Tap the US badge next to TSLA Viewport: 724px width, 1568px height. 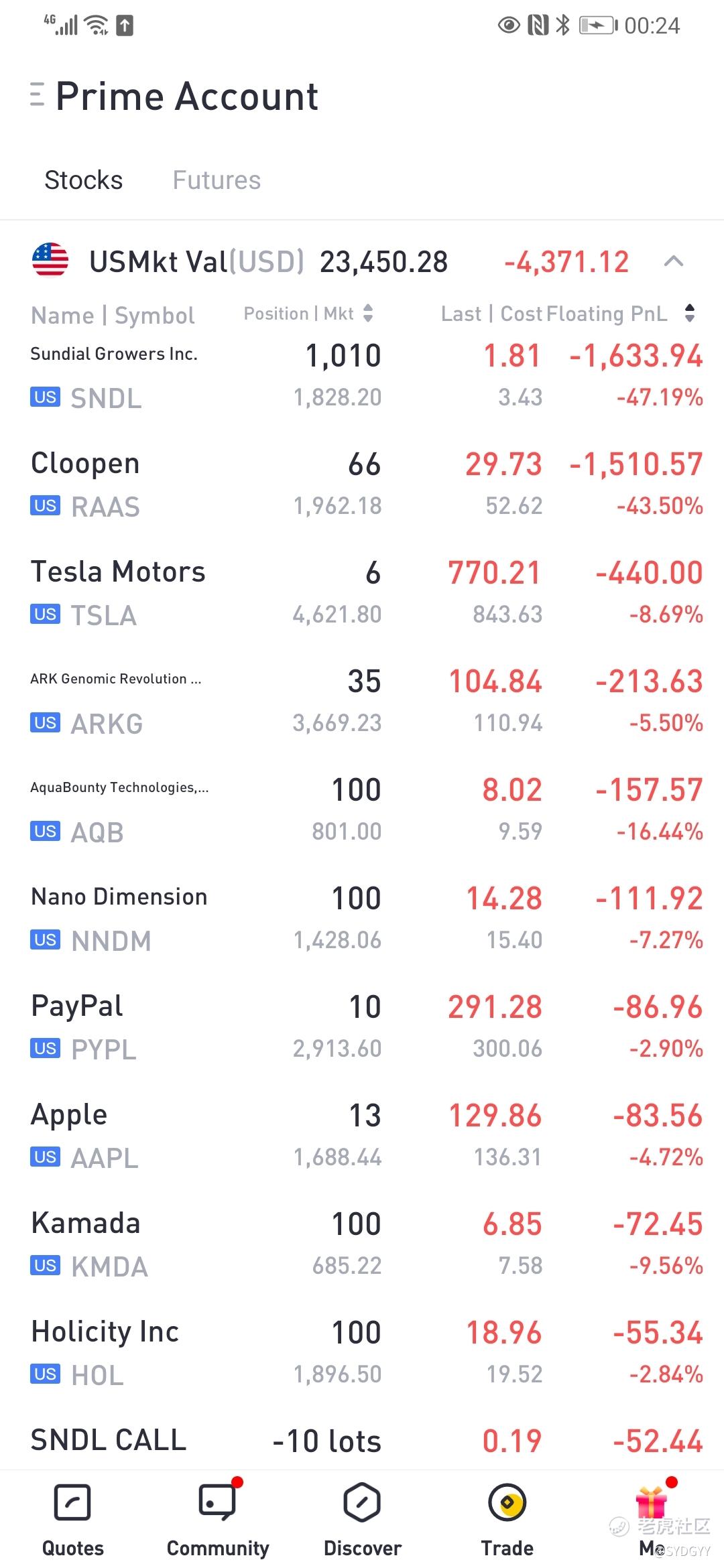click(45, 614)
